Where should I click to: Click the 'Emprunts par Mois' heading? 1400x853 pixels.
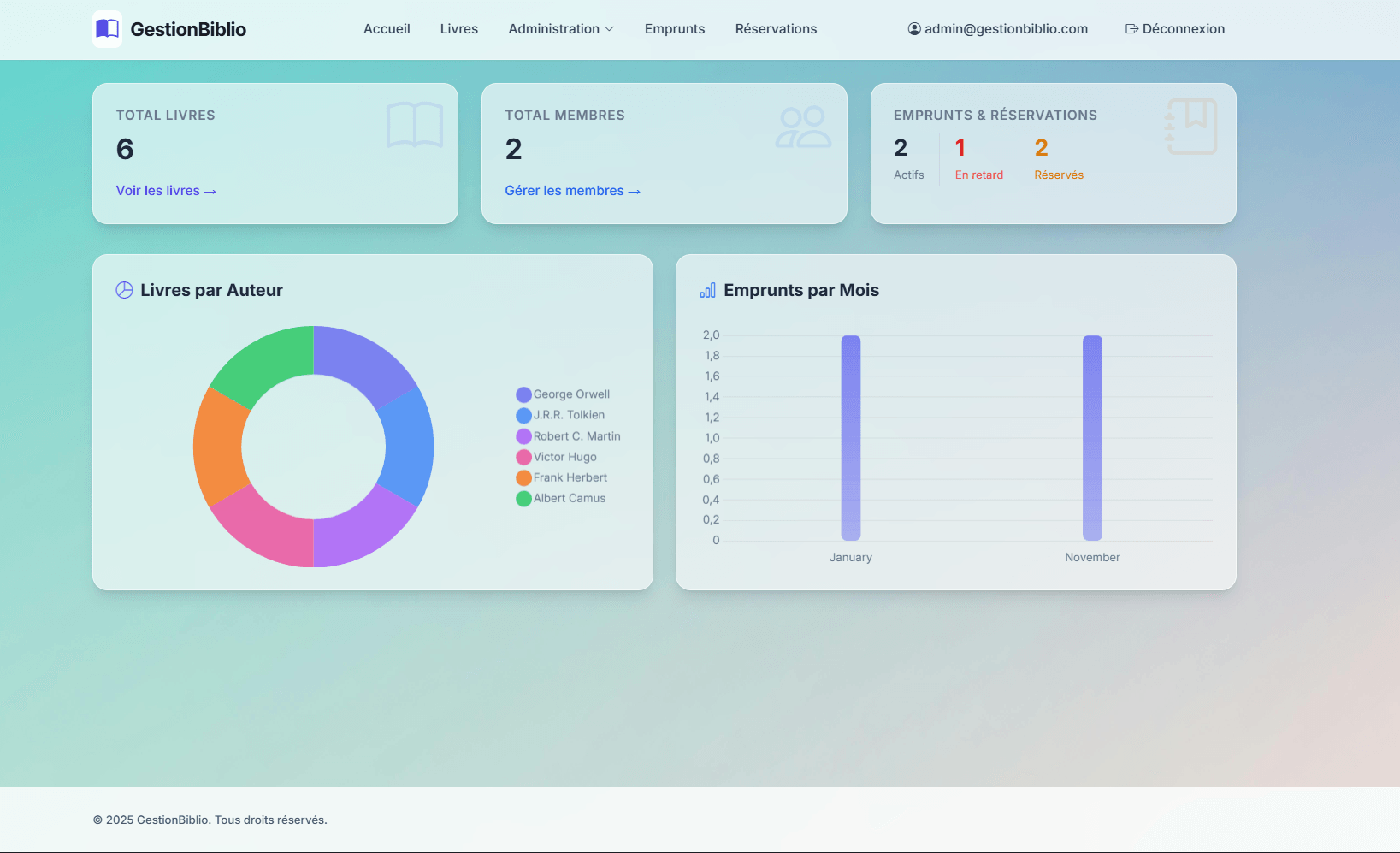point(801,290)
